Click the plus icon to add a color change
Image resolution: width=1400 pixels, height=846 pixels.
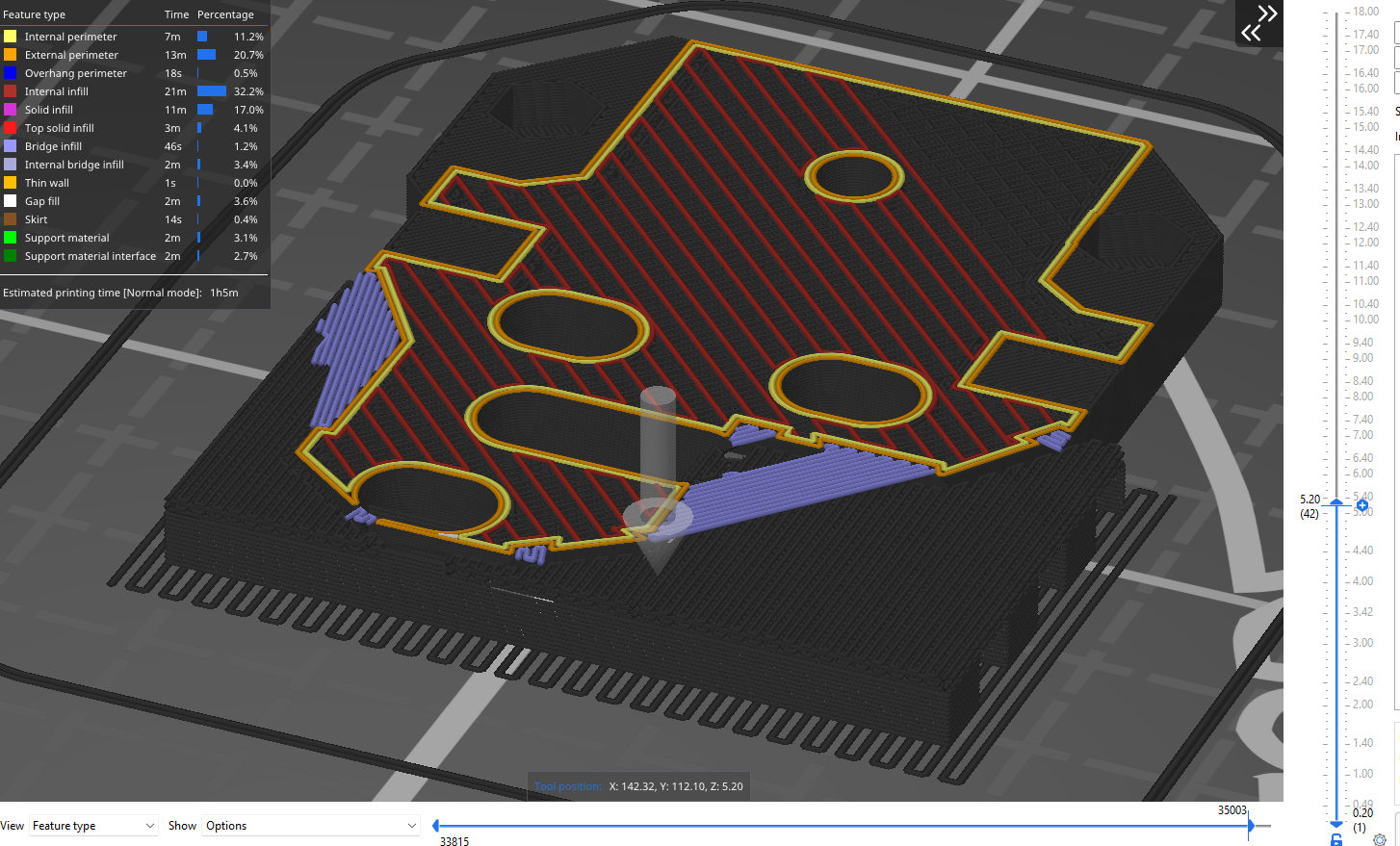[x=1361, y=504]
